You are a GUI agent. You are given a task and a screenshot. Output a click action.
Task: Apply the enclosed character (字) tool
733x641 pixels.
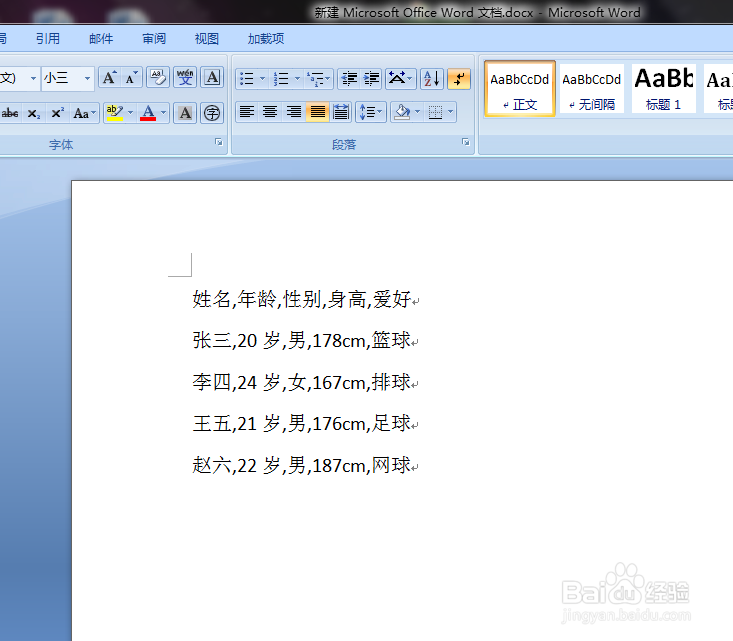tap(212, 113)
